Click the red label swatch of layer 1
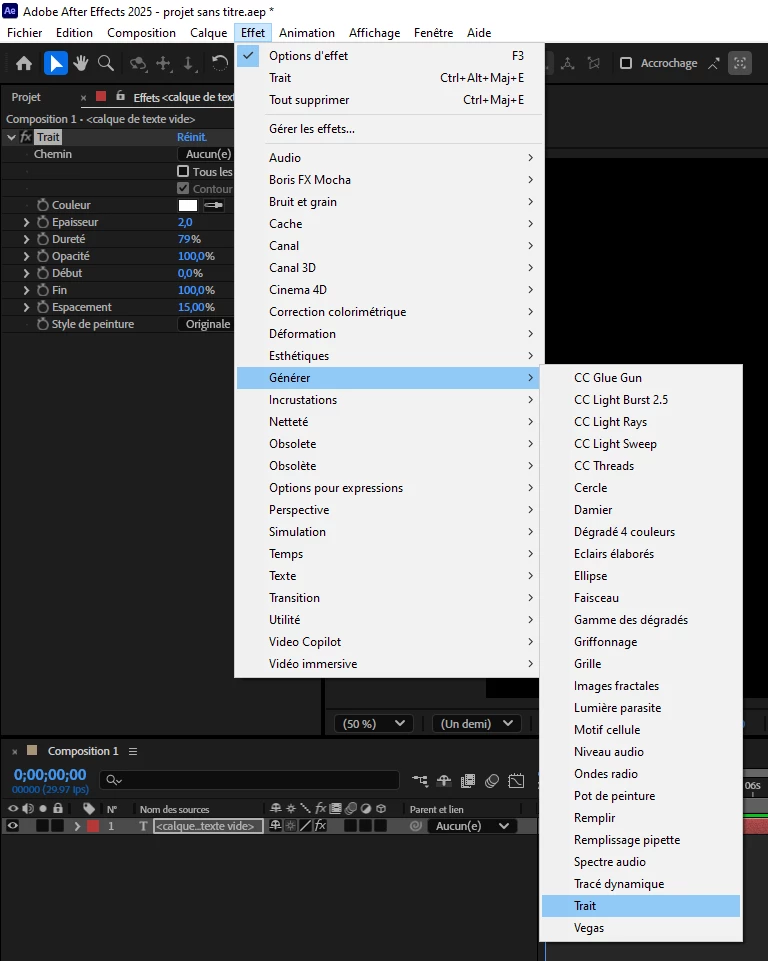The image size is (768, 961). pos(93,826)
